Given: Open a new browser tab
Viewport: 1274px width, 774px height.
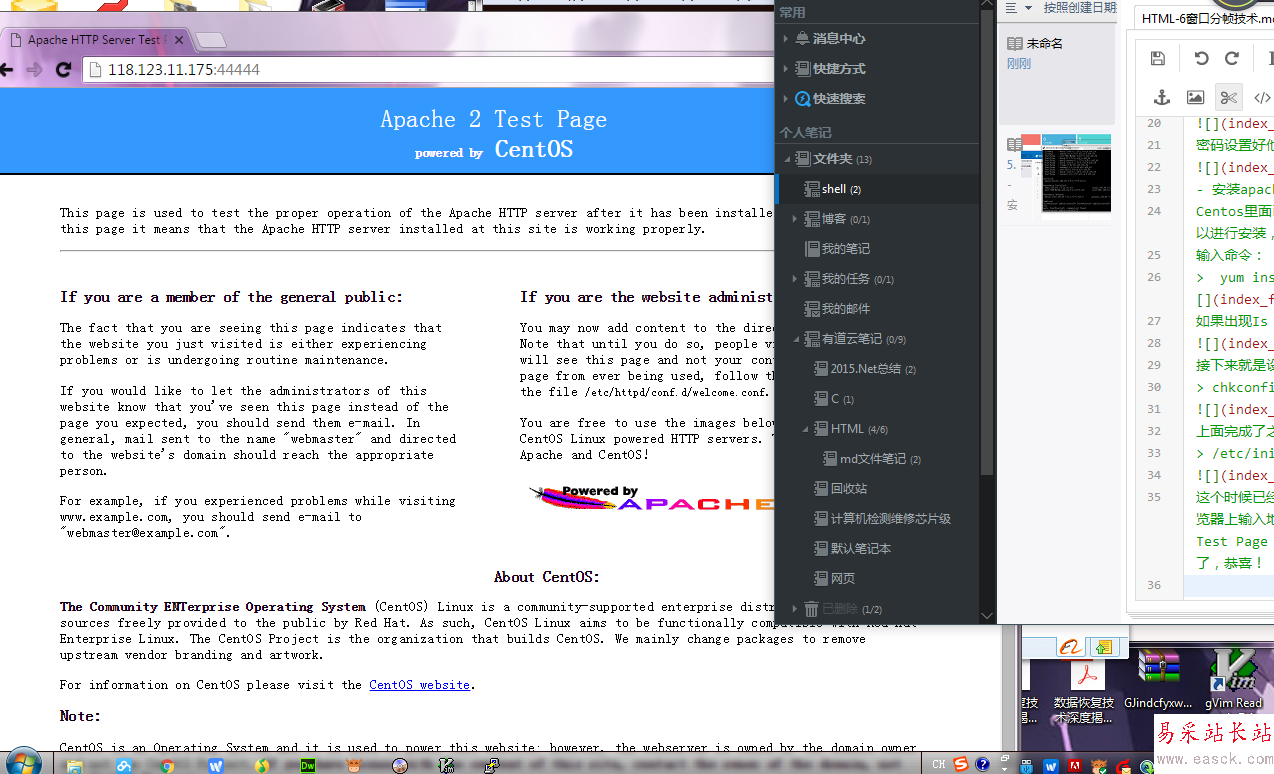Looking at the screenshot, I should pos(210,40).
